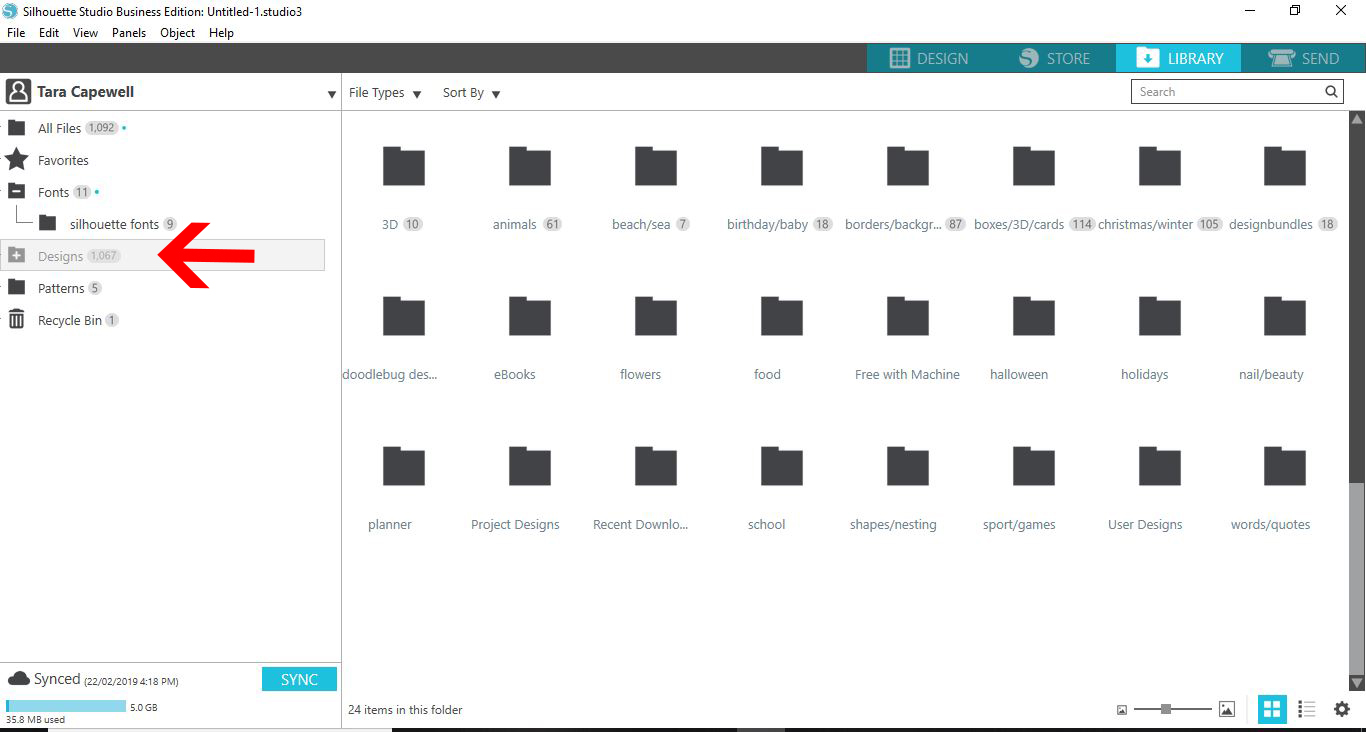The height and width of the screenshot is (732, 1366).
Task: Open the birthday/baby folder
Action: [782, 166]
